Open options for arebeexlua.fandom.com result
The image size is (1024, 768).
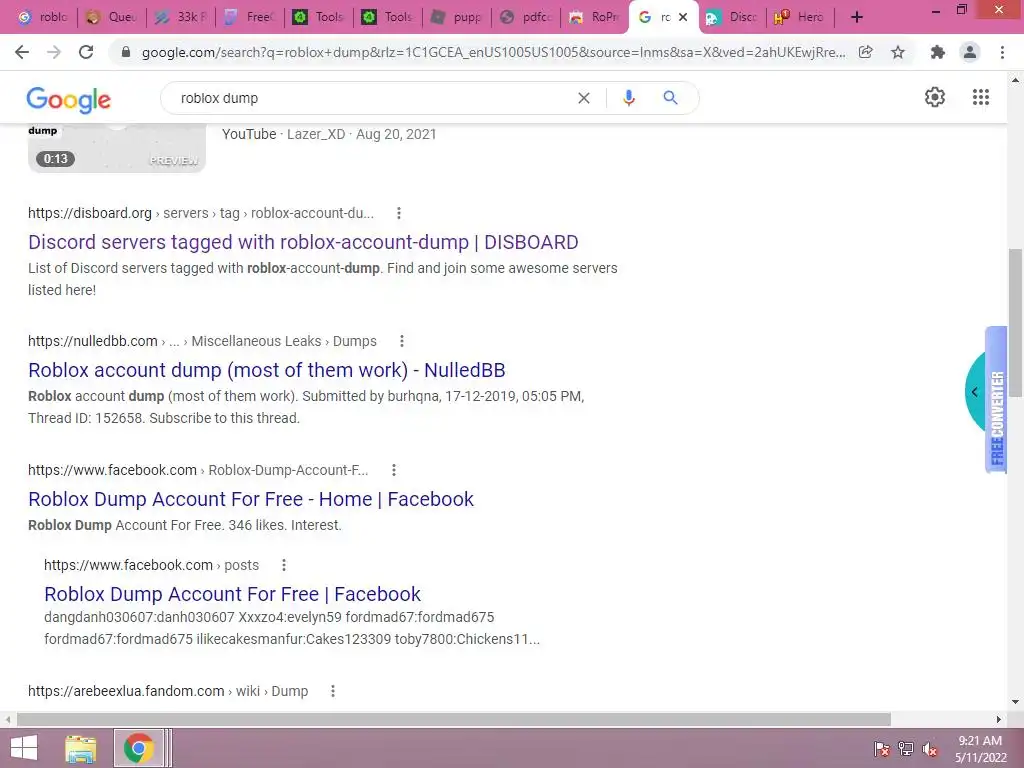(333, 691)
